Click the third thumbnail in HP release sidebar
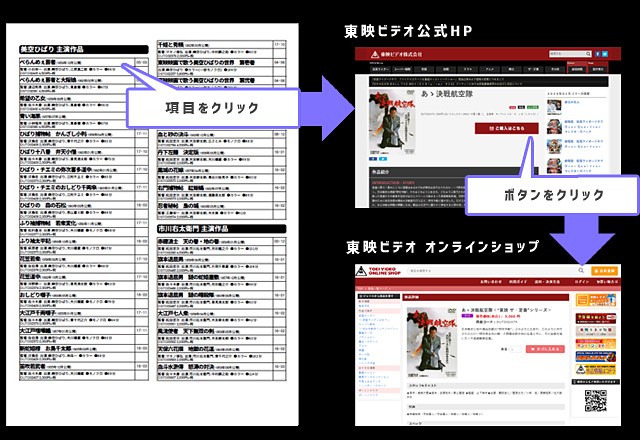640x440 pixels. pyautogui.click(x=554, y=146)
